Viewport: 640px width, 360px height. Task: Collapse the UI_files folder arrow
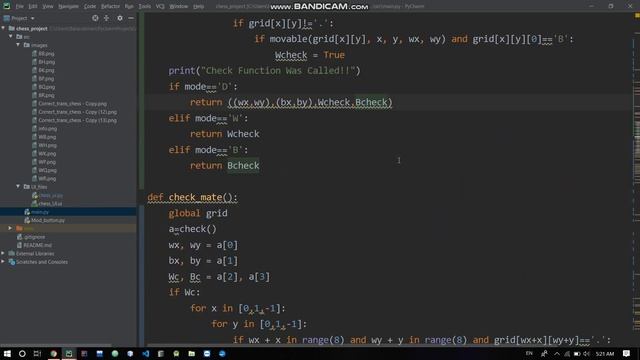pyautogui.click(x=18, y=187)
